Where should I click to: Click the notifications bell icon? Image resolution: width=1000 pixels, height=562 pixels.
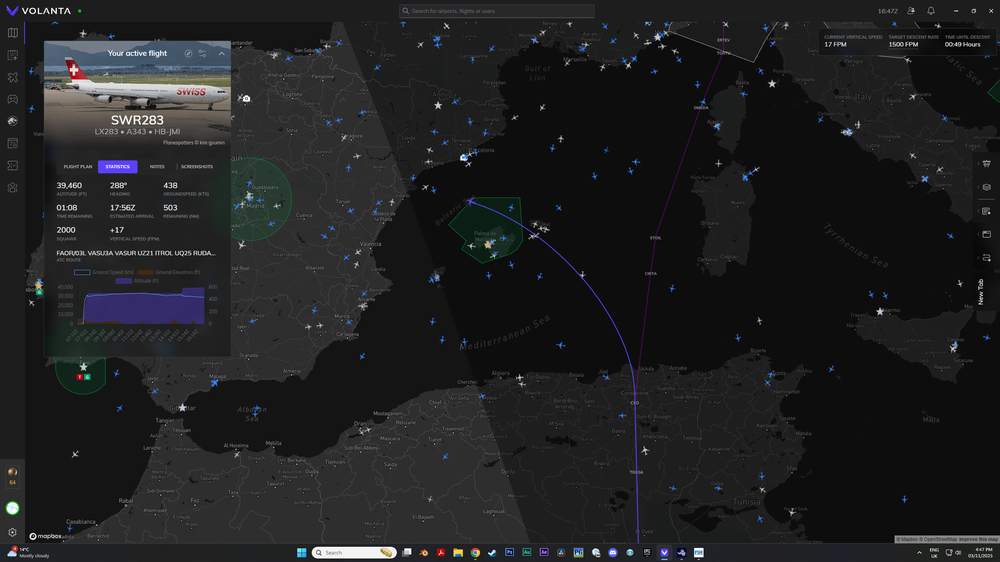coord(931,11)
